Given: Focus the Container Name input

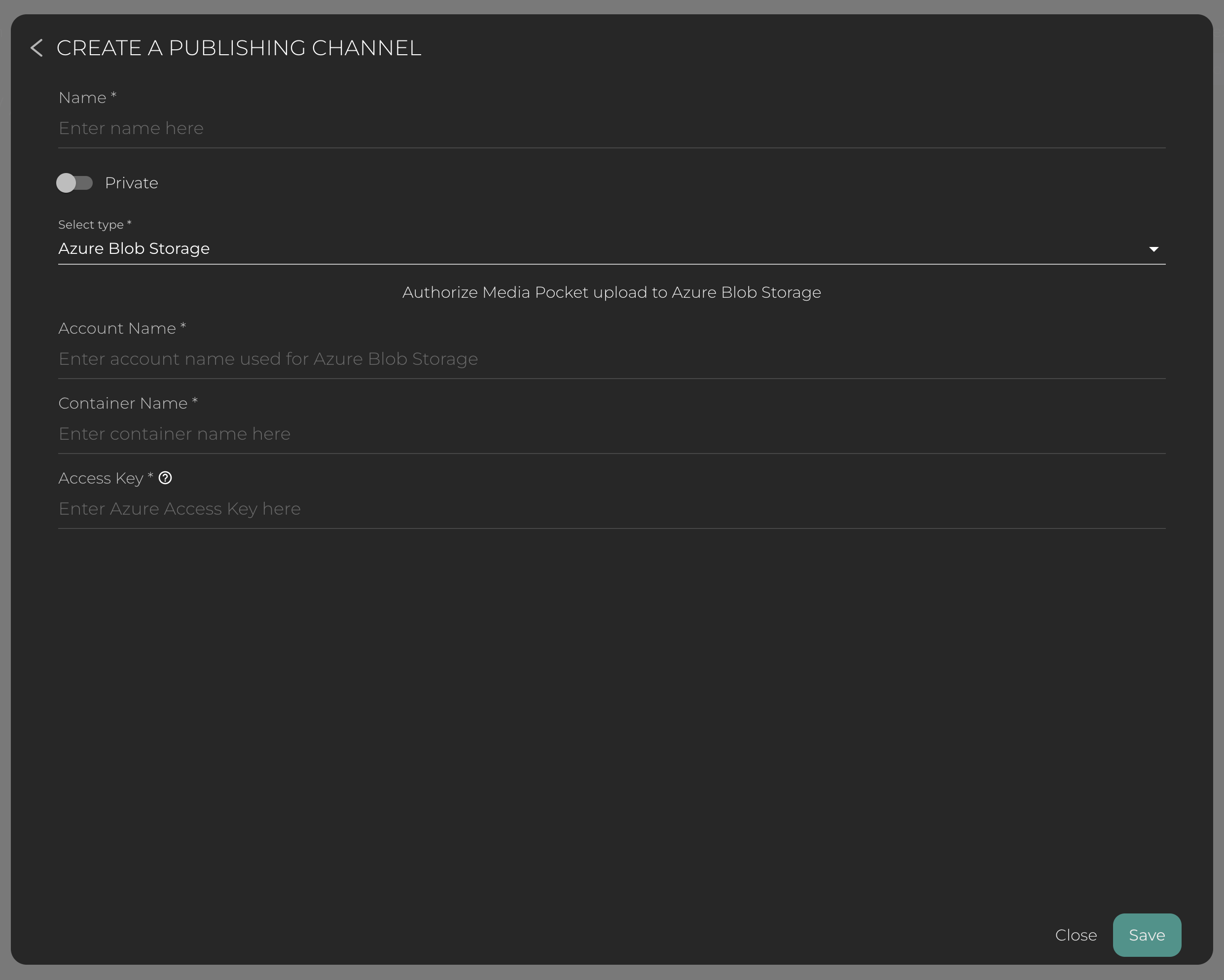Looking at the screenshot, I should pyautogui.click(x=611, y=433).
